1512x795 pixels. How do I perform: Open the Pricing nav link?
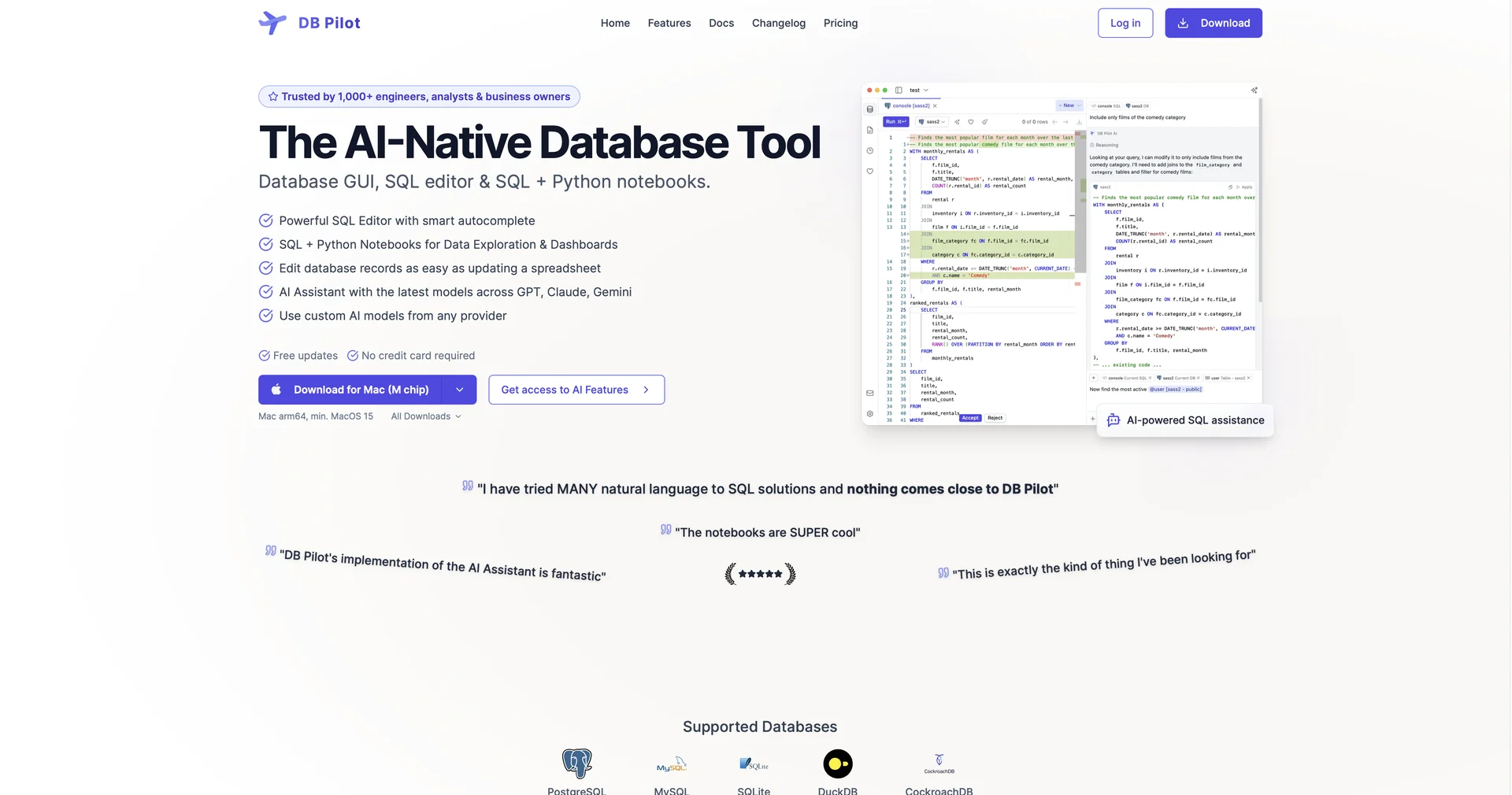[x=840, y=23]
